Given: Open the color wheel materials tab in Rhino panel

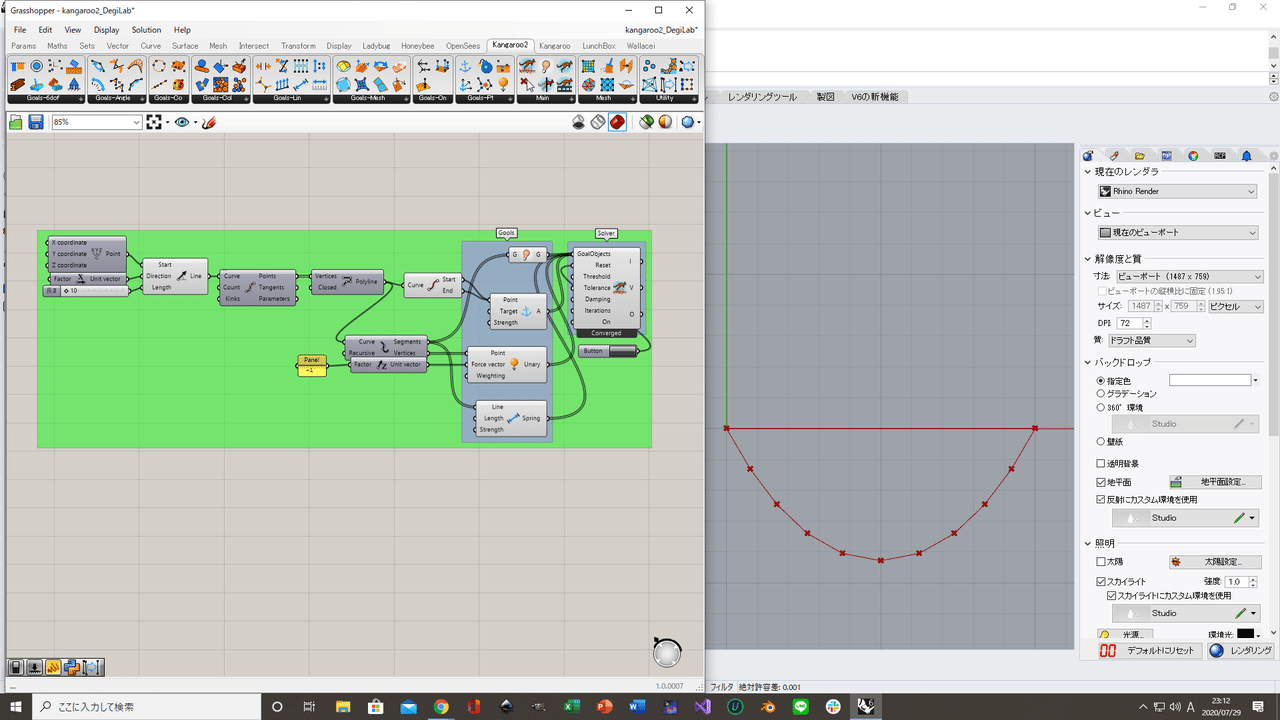Looking at the screenshot, I should click(x=1193, y=156).
